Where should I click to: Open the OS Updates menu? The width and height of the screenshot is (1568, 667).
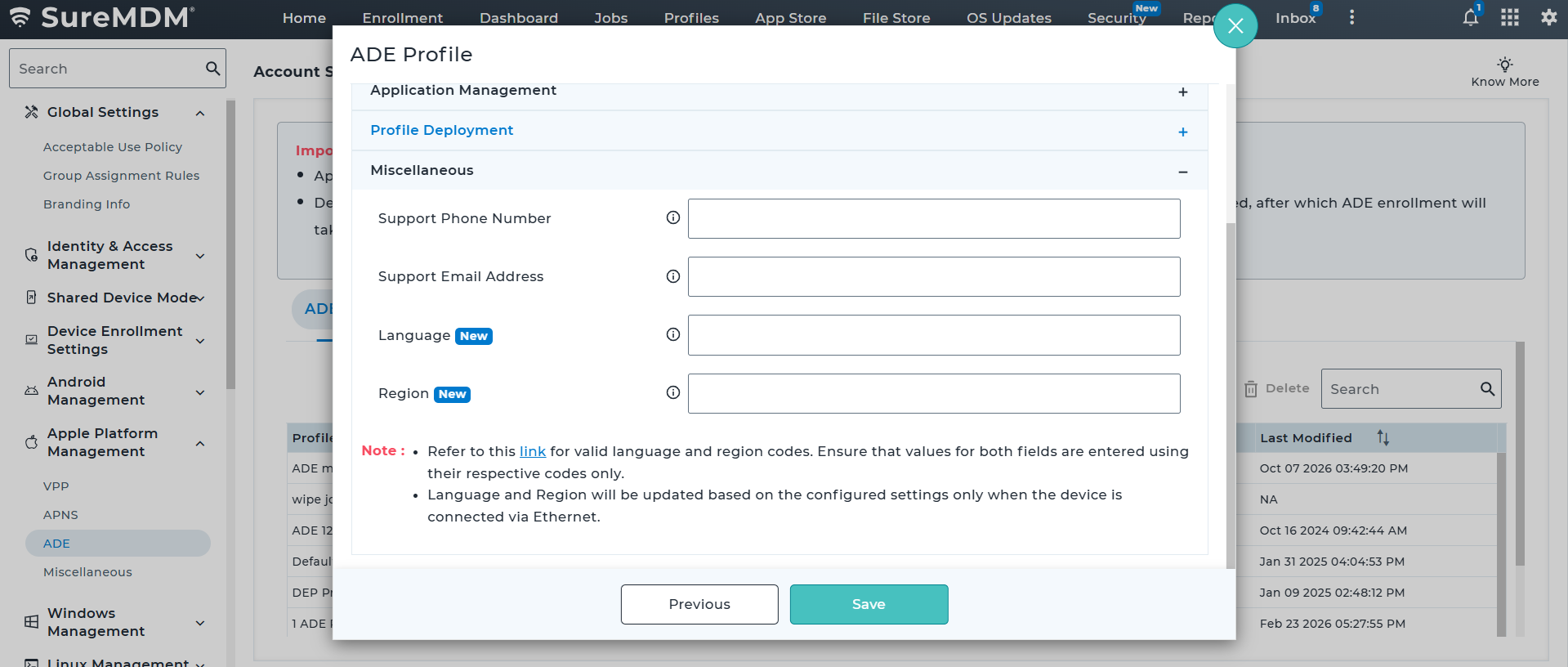tap(1009, 18)
